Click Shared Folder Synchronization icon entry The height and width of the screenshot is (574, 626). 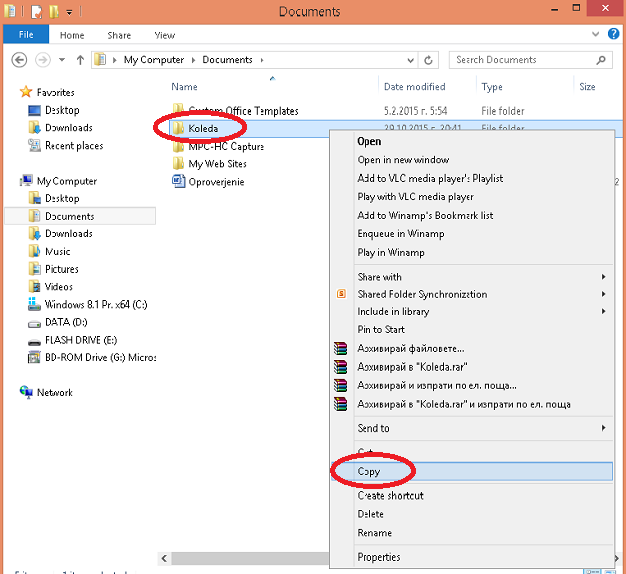(422, 294)
